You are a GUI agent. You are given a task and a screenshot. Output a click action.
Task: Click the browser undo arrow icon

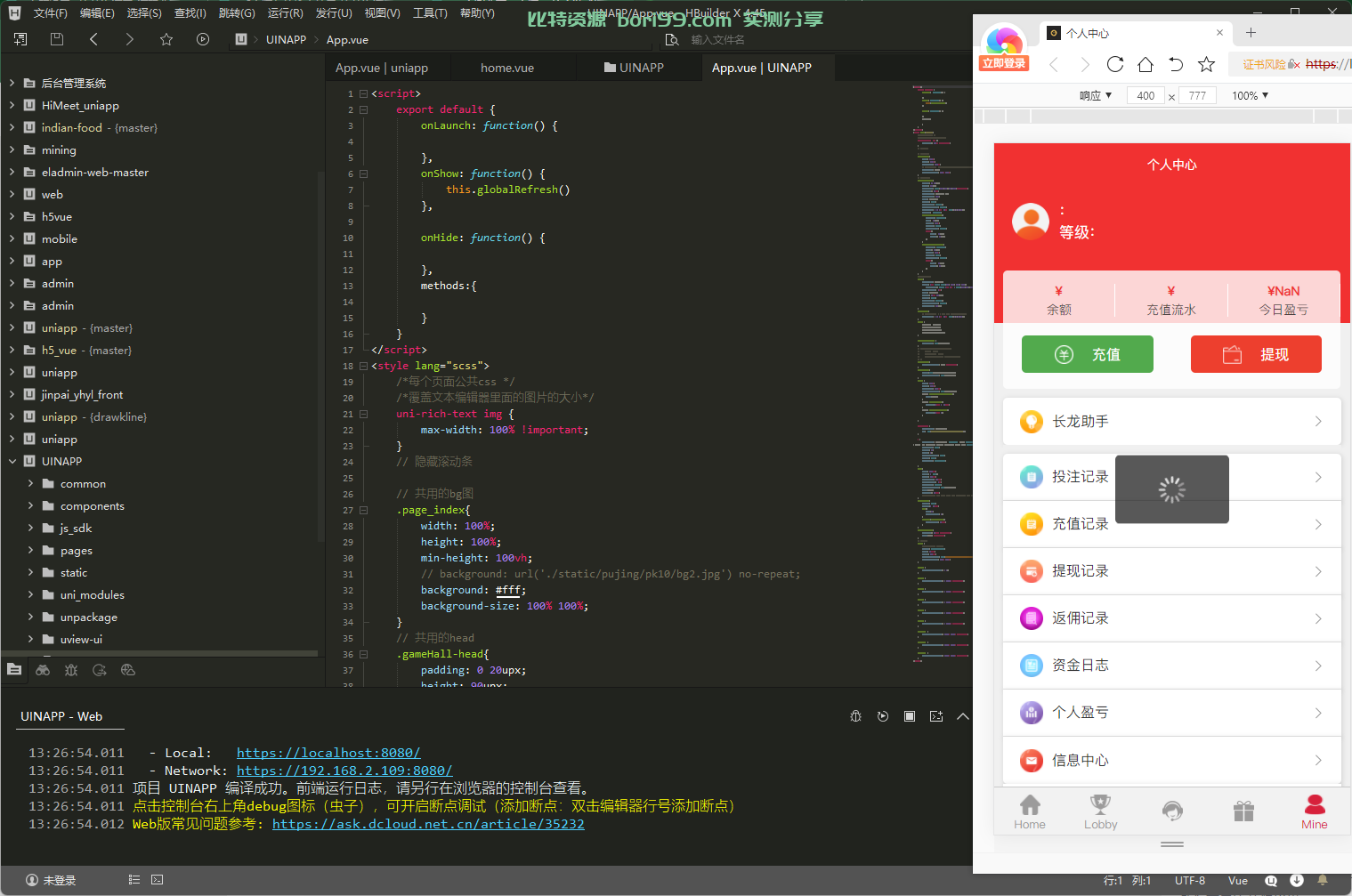(x=1176, y=64)
